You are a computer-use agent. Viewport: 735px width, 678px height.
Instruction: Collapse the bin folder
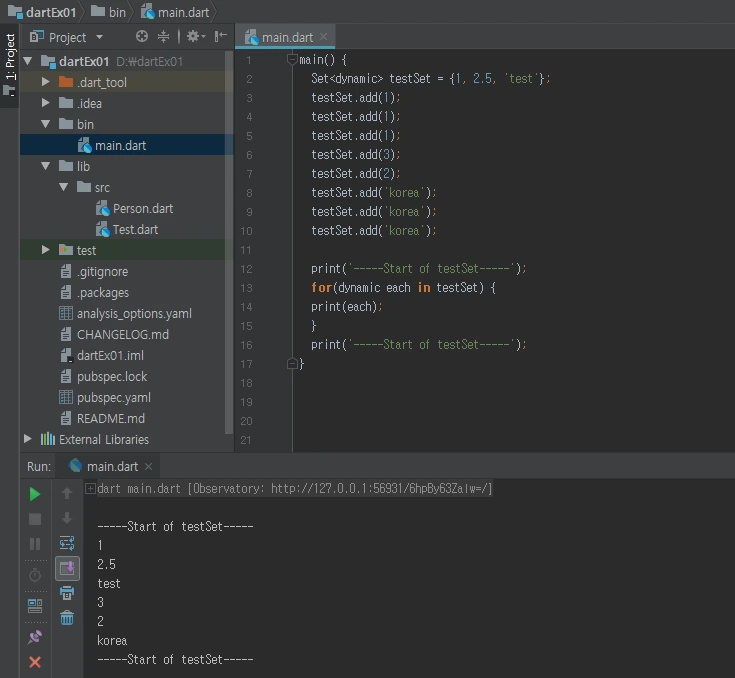coord(45,124)
